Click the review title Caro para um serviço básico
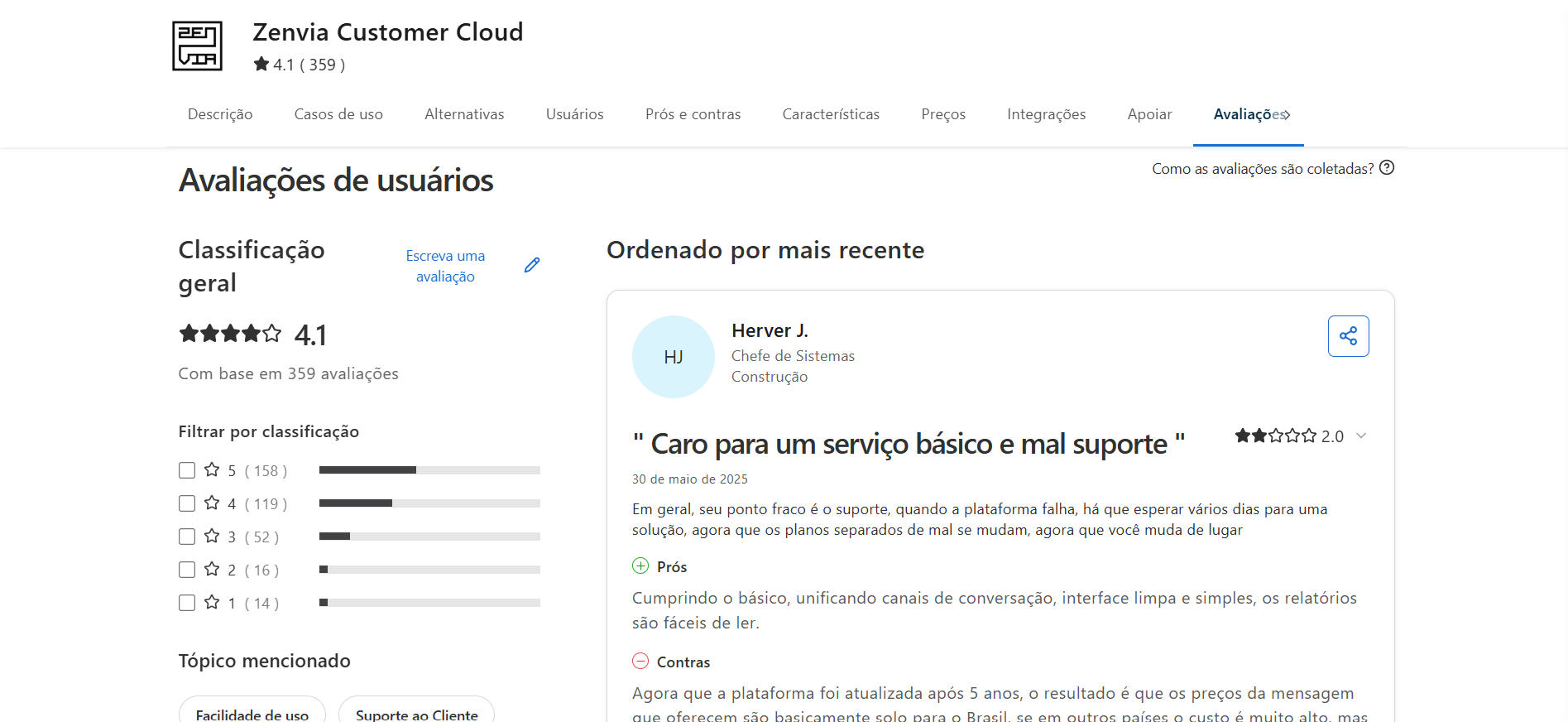Viewport: 1568px width, 722px height. [909, 444]
